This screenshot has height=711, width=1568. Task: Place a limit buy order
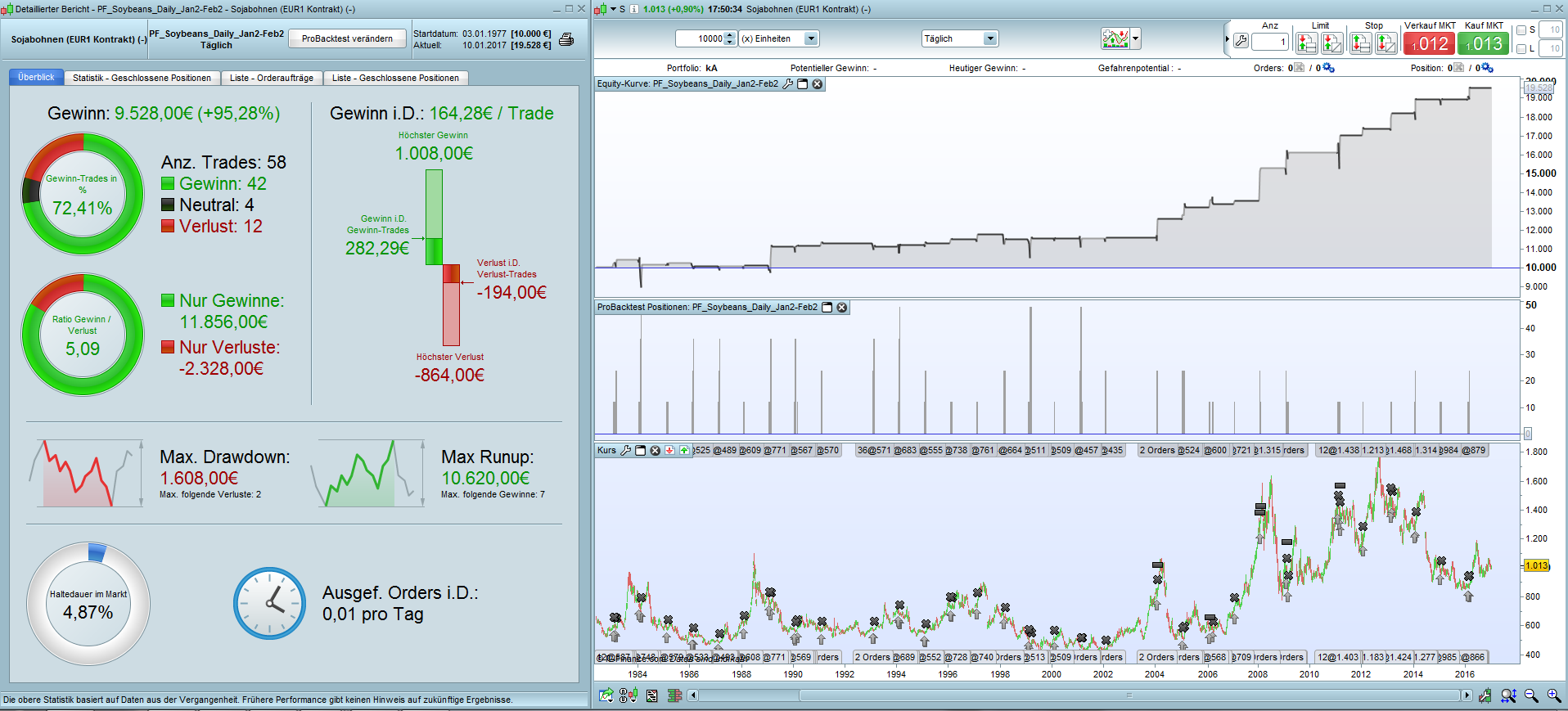coord(1307,43)
